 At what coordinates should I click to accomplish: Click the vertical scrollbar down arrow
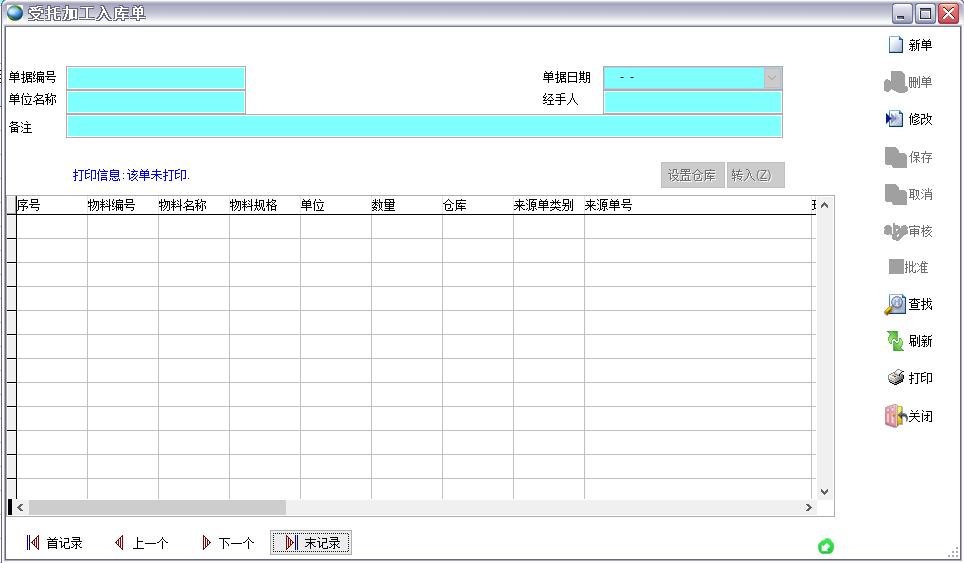(825, 491)
